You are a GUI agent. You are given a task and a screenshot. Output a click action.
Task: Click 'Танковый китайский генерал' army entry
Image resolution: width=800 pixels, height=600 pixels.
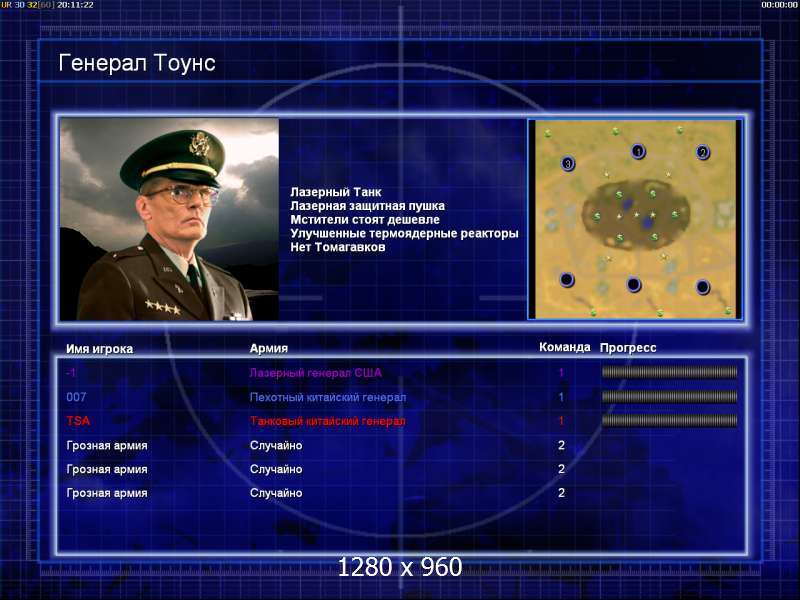click(327, 421)
